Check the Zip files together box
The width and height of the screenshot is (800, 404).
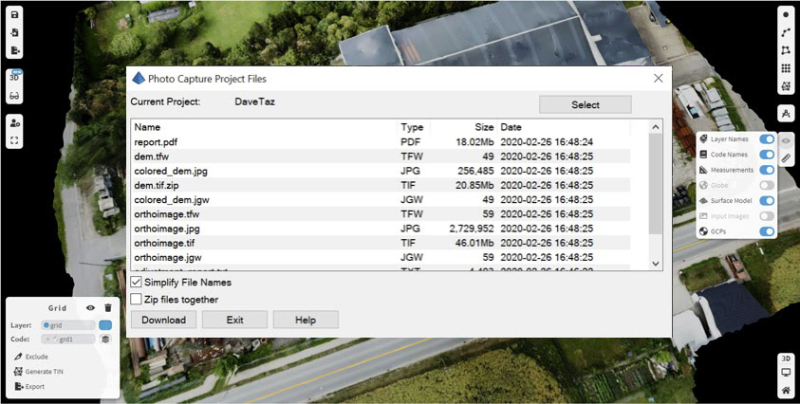(137, 299)
